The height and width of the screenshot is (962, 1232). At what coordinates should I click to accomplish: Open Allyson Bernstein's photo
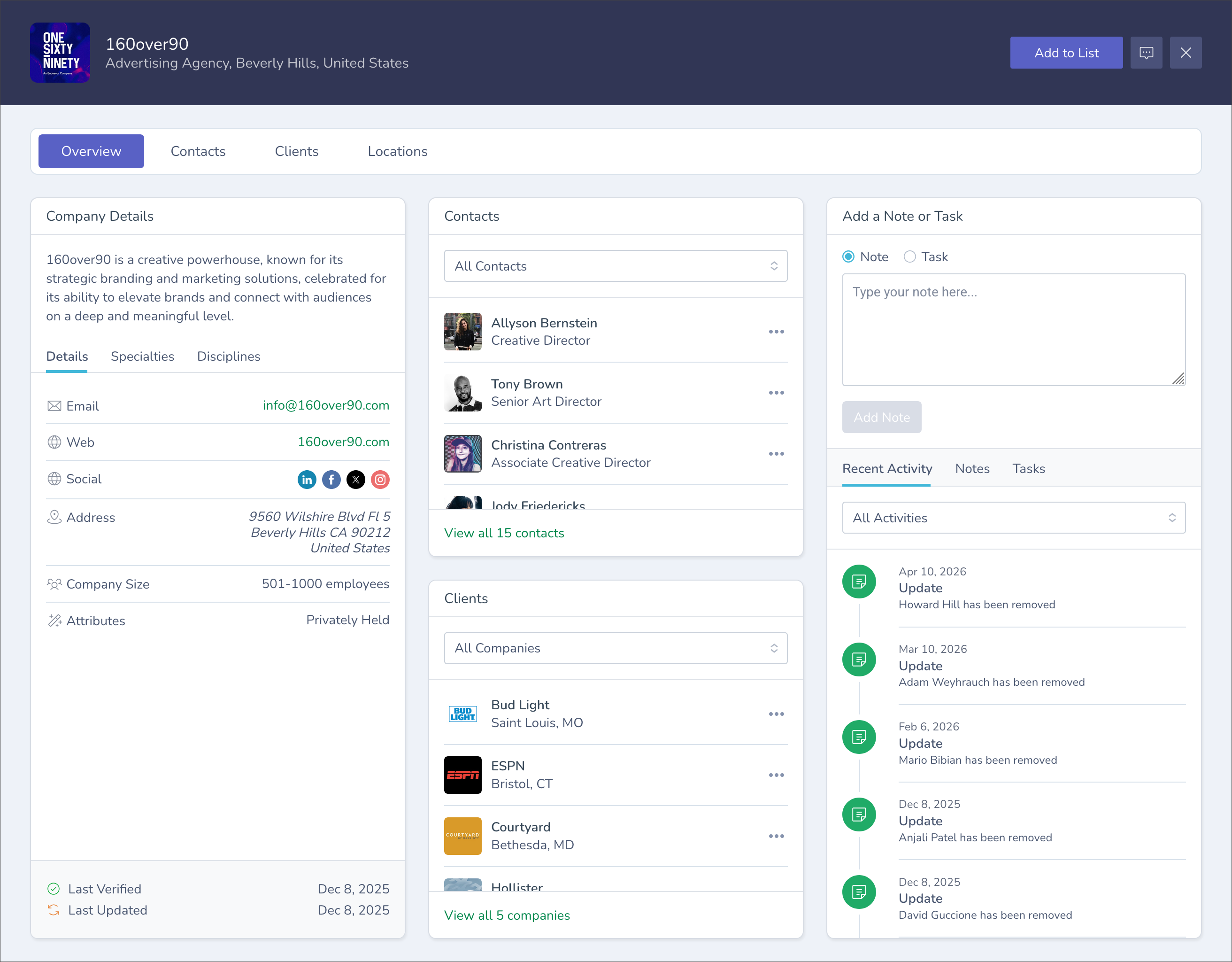point(462,332)
